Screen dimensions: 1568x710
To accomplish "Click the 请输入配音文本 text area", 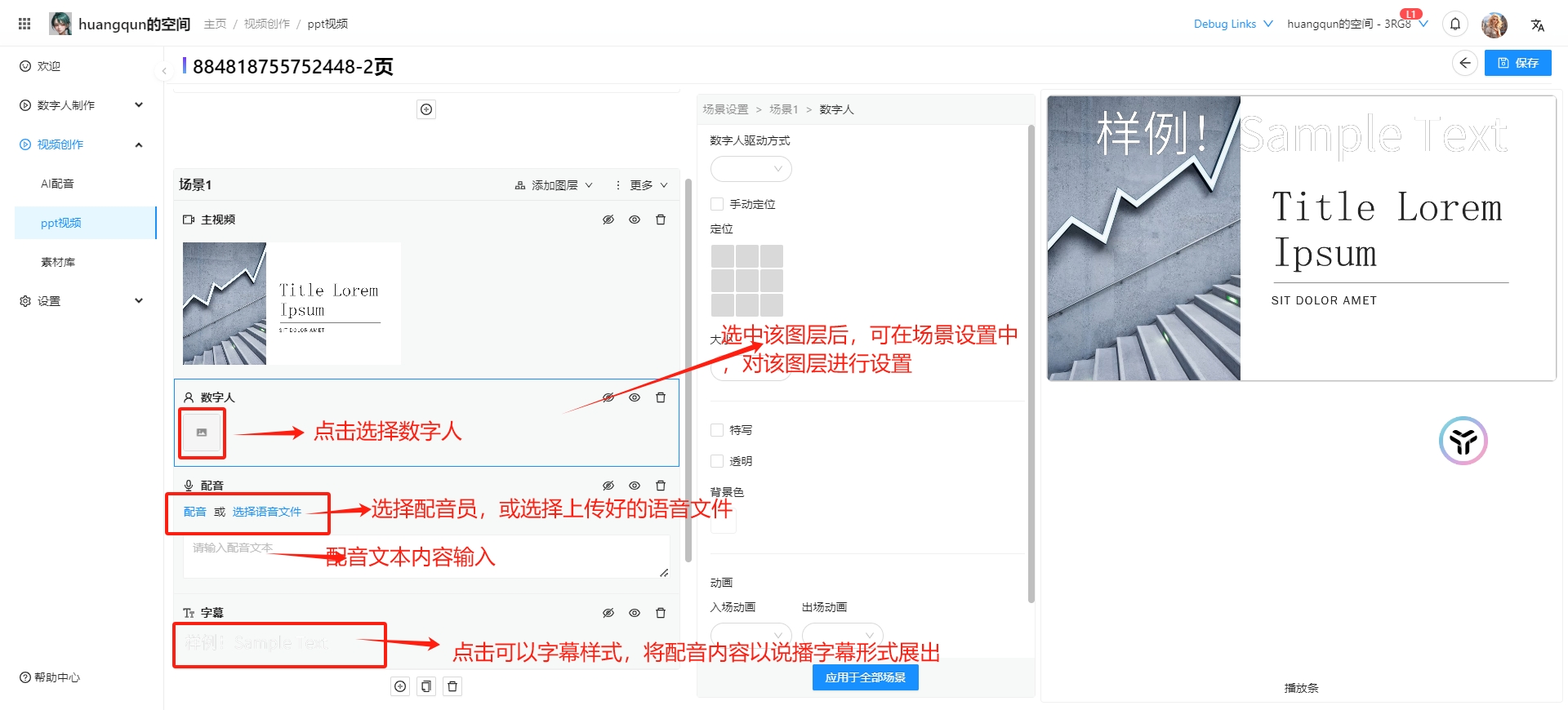I will 426,557.
